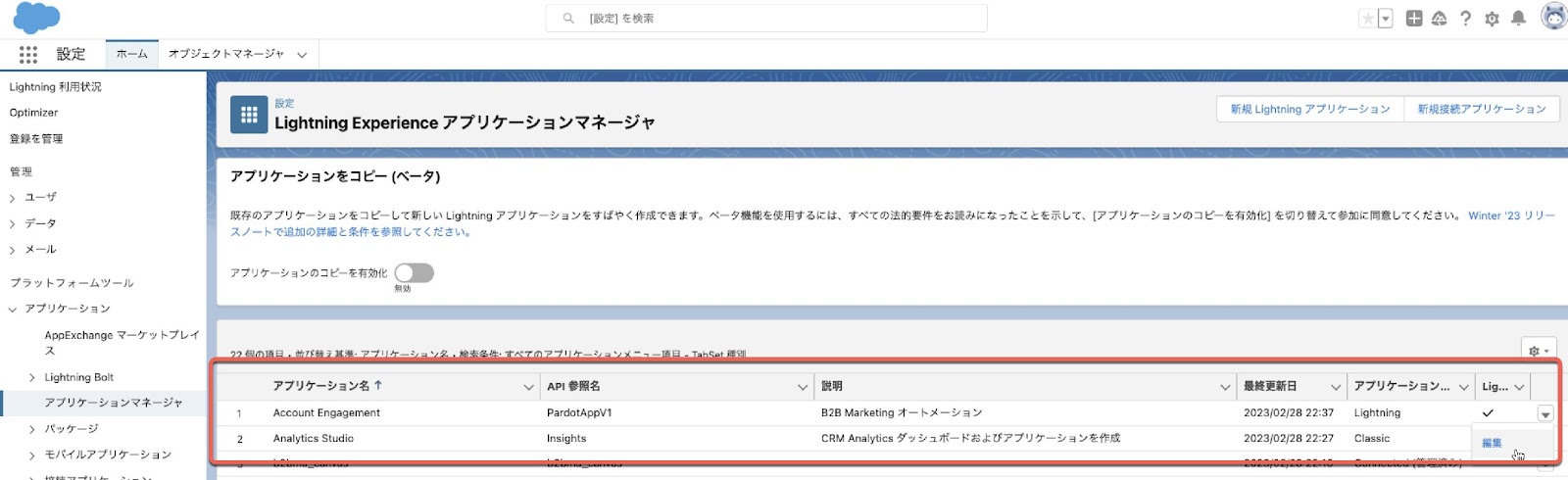Click the Lightning app type cell
The height and width of the screenshot is (480, 1568).
pos(1377,413)
